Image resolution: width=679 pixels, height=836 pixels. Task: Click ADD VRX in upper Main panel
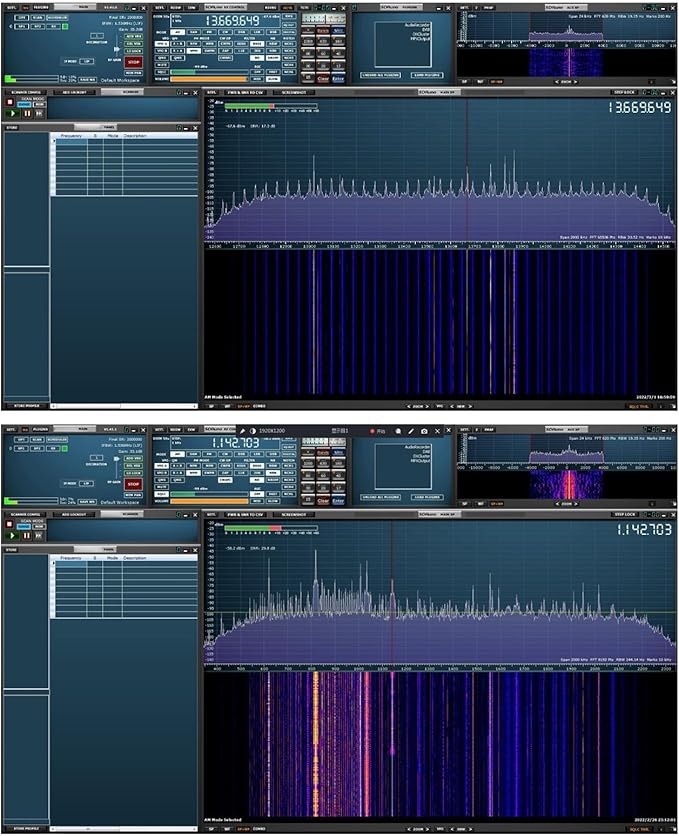pyautogui.click(x=133, y=36)
